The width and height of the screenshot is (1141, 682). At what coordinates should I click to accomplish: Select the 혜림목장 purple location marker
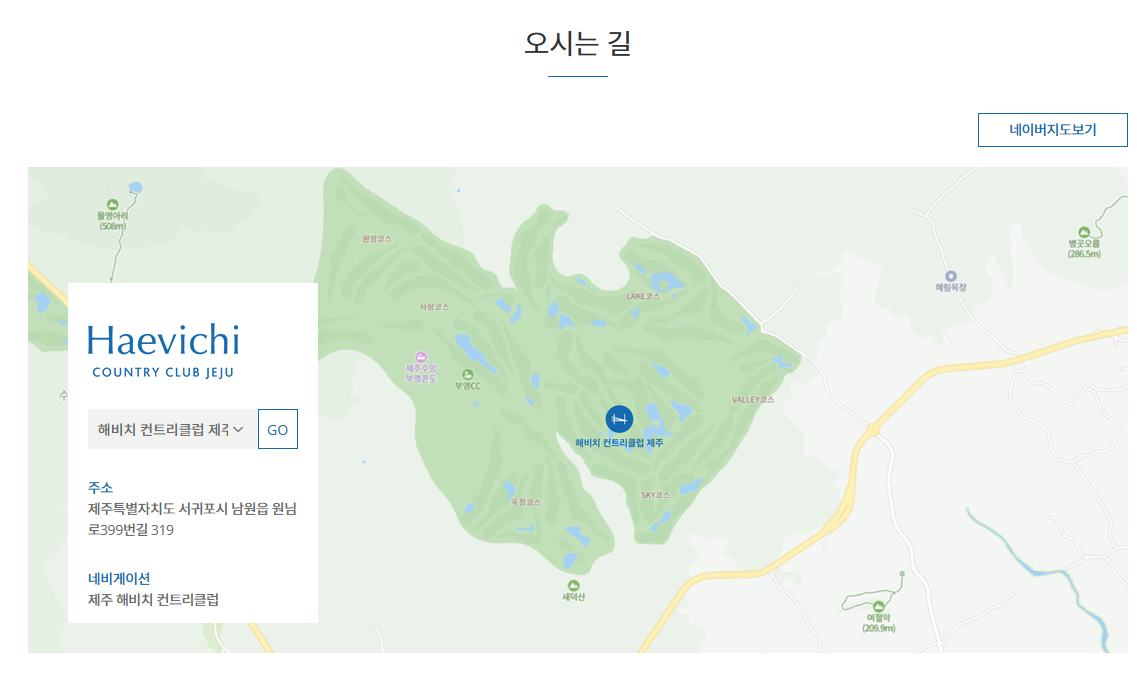coord(950,276)
